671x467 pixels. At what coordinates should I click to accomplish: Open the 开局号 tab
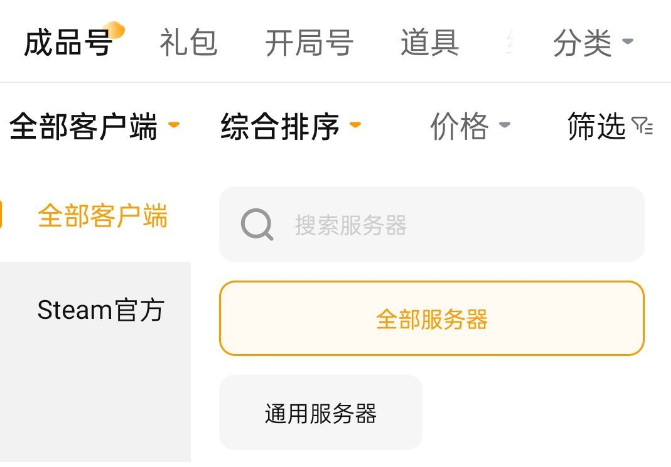pos(309,43)
